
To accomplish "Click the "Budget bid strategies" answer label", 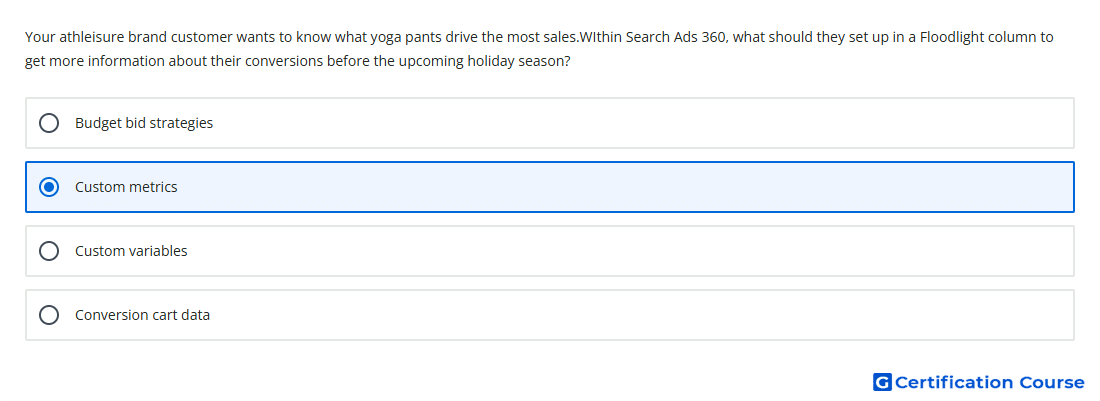I will pyautogui.click(x=144, y=123).
